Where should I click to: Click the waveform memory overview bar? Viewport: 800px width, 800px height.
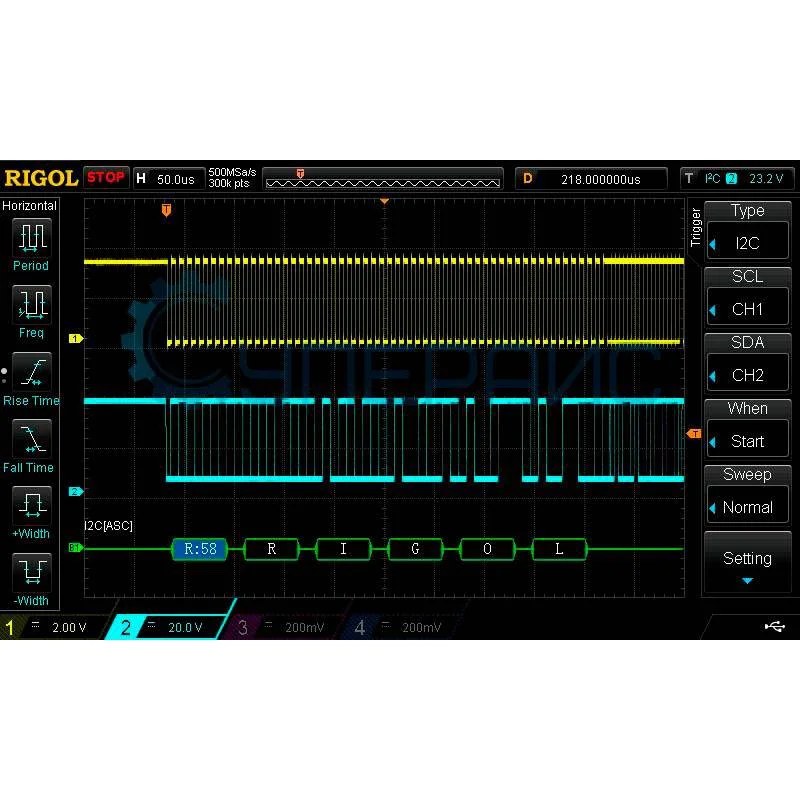coord(382,179)
